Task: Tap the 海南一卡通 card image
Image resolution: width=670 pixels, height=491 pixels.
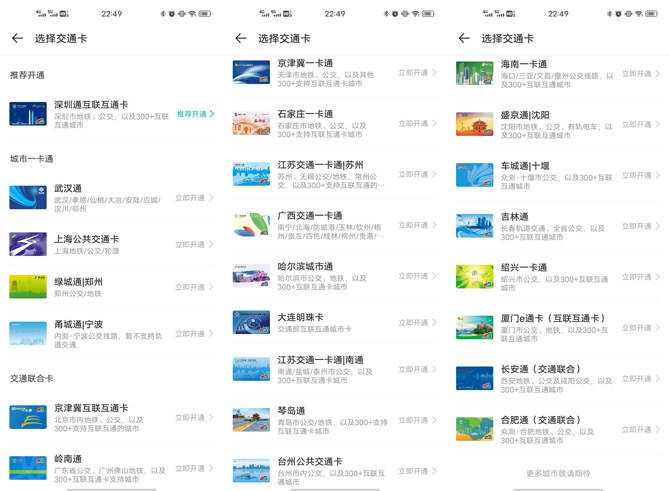Action: coord(475,73)
